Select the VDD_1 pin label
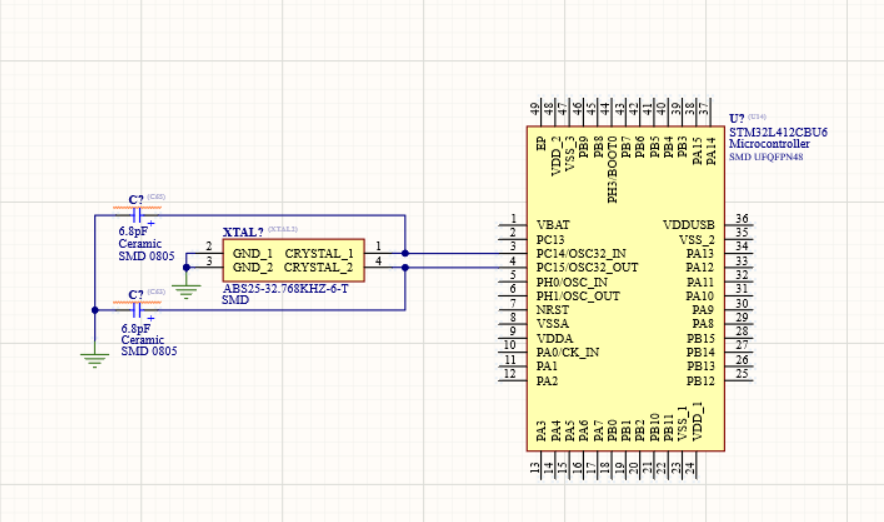Viewport: 884px width, 522px height. point(697,421)
